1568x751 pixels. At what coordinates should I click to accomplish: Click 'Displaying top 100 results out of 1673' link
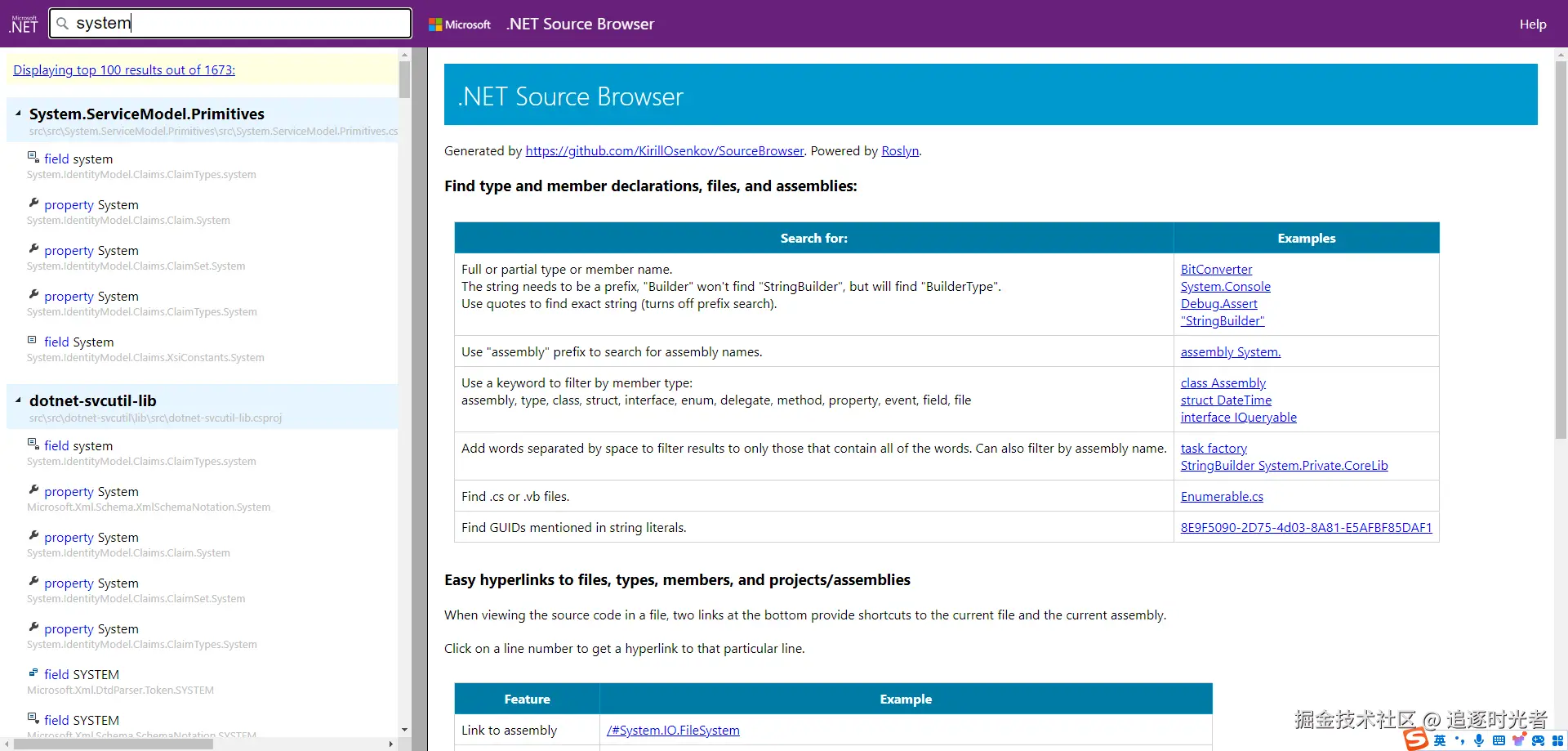[124, 70]
